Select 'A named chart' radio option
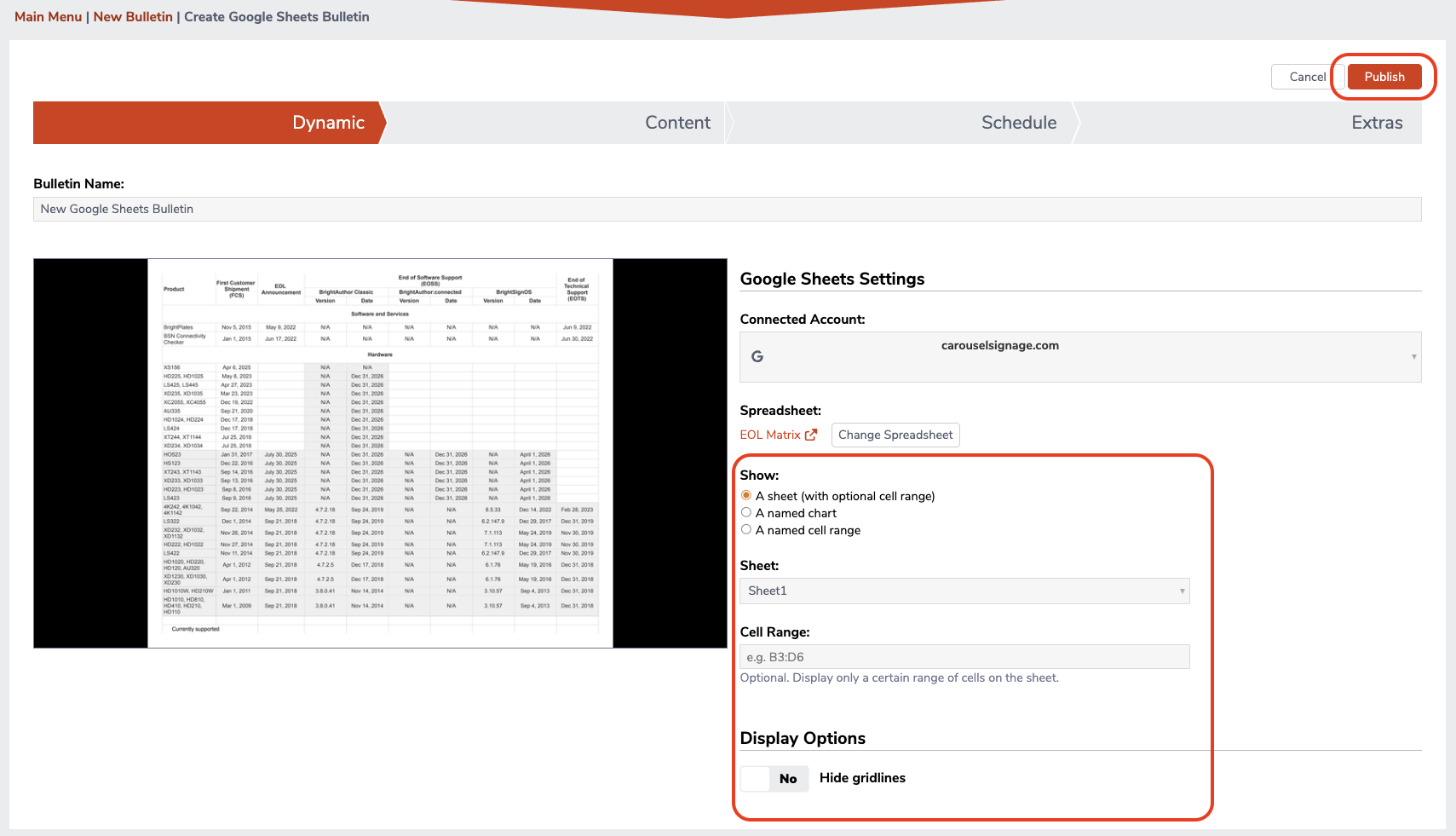Screen dimensions: 1456x836 (x=746, y=512)
